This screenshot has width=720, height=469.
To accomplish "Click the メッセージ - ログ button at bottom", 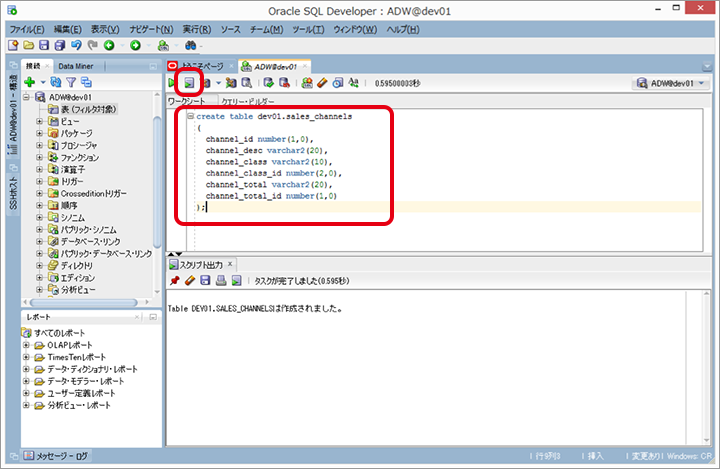I will coord(60,456).
